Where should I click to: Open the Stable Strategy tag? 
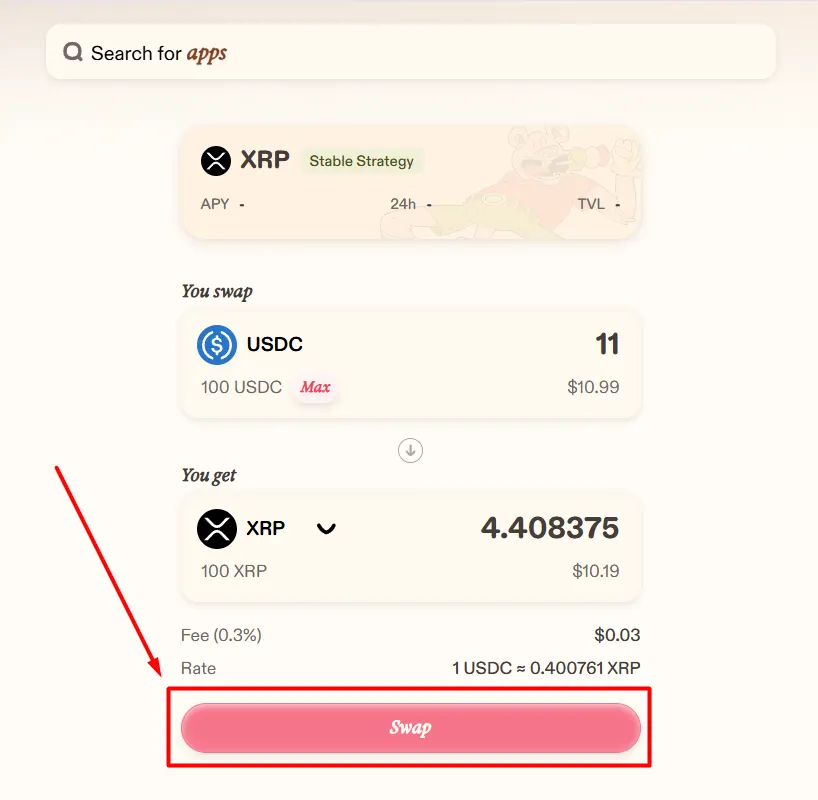(362, 161)
